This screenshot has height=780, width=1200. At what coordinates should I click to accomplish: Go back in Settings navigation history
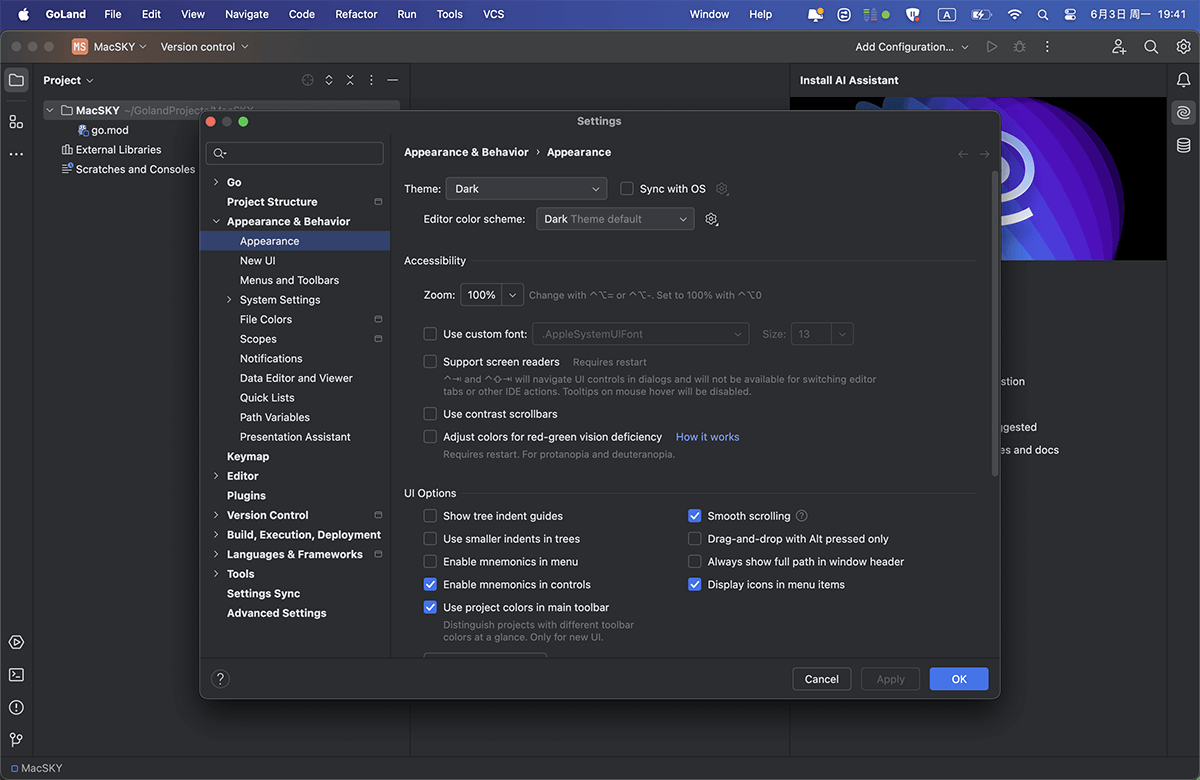963,154
